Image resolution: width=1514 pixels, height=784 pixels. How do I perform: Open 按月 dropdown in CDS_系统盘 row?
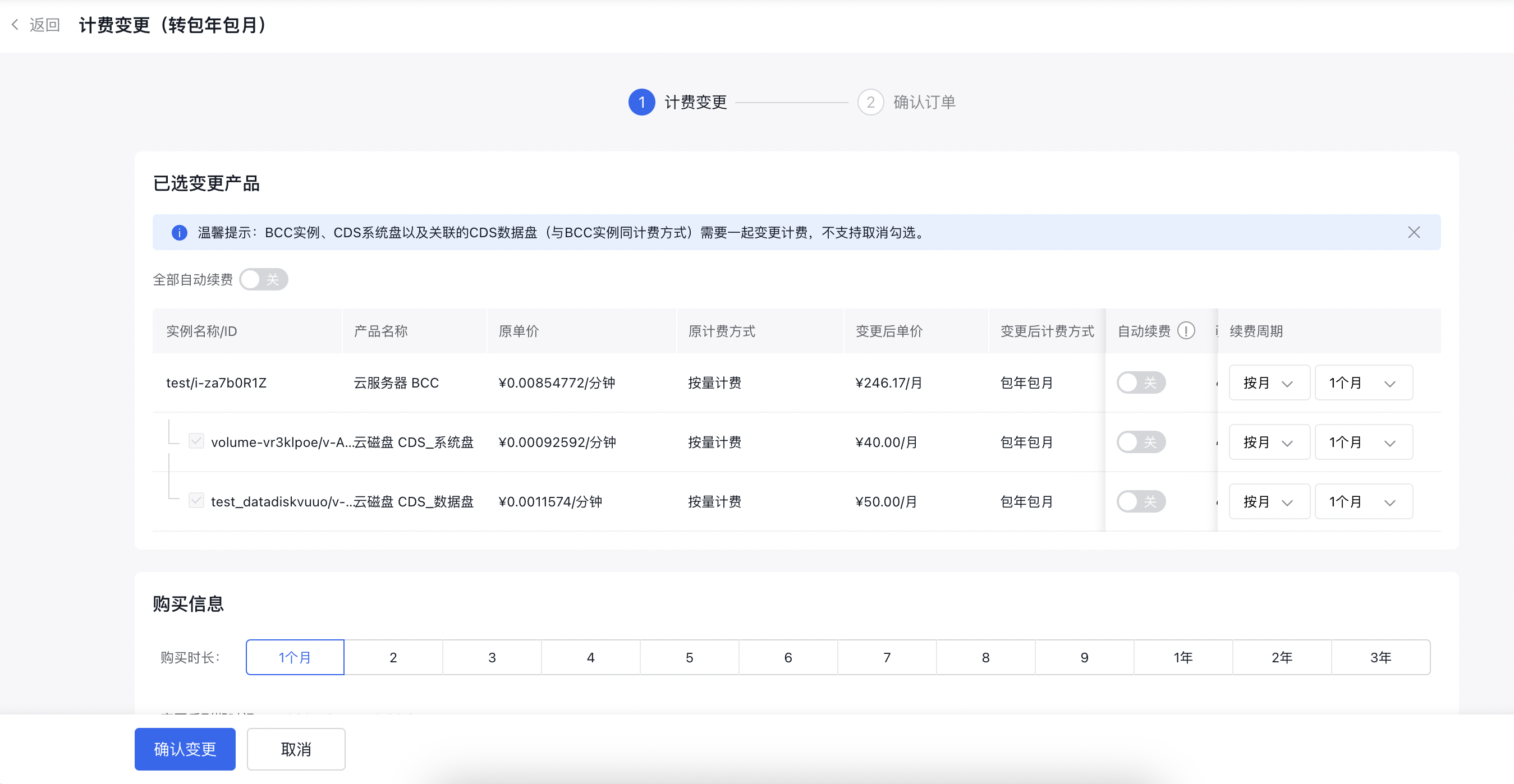[1269, 442]
